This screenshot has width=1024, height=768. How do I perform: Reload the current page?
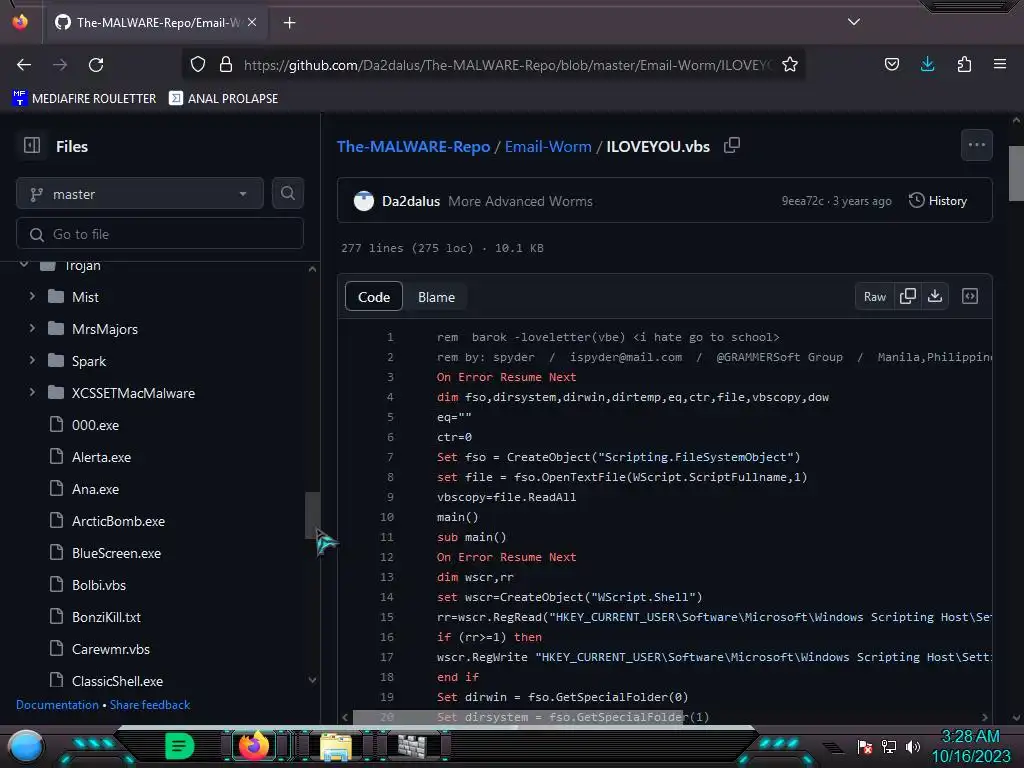[96, 65]
